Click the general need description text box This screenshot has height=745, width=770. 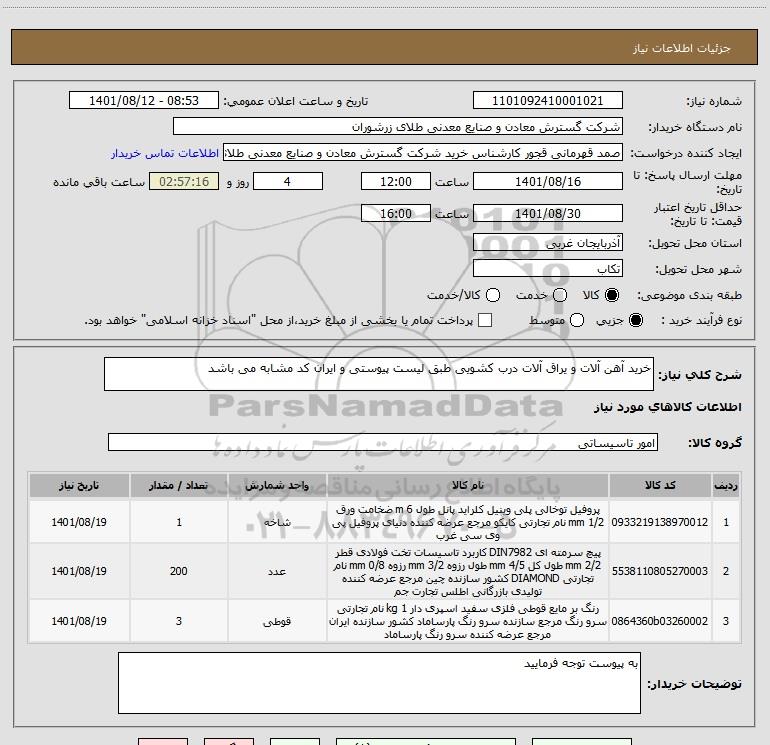click(x=379, y=374)
